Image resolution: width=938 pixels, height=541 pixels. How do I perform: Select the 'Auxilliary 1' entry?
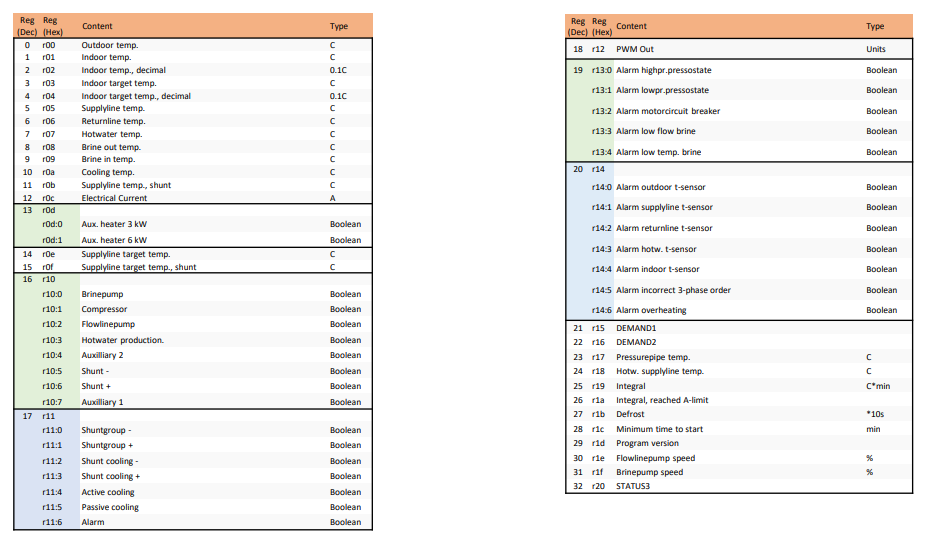click(102, 402)
